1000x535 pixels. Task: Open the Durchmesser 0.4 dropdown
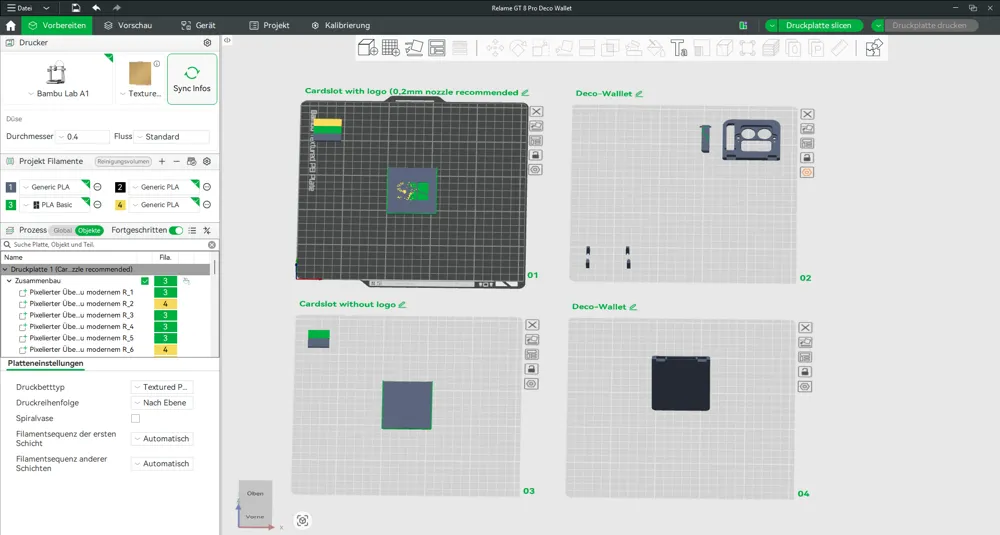83,136
